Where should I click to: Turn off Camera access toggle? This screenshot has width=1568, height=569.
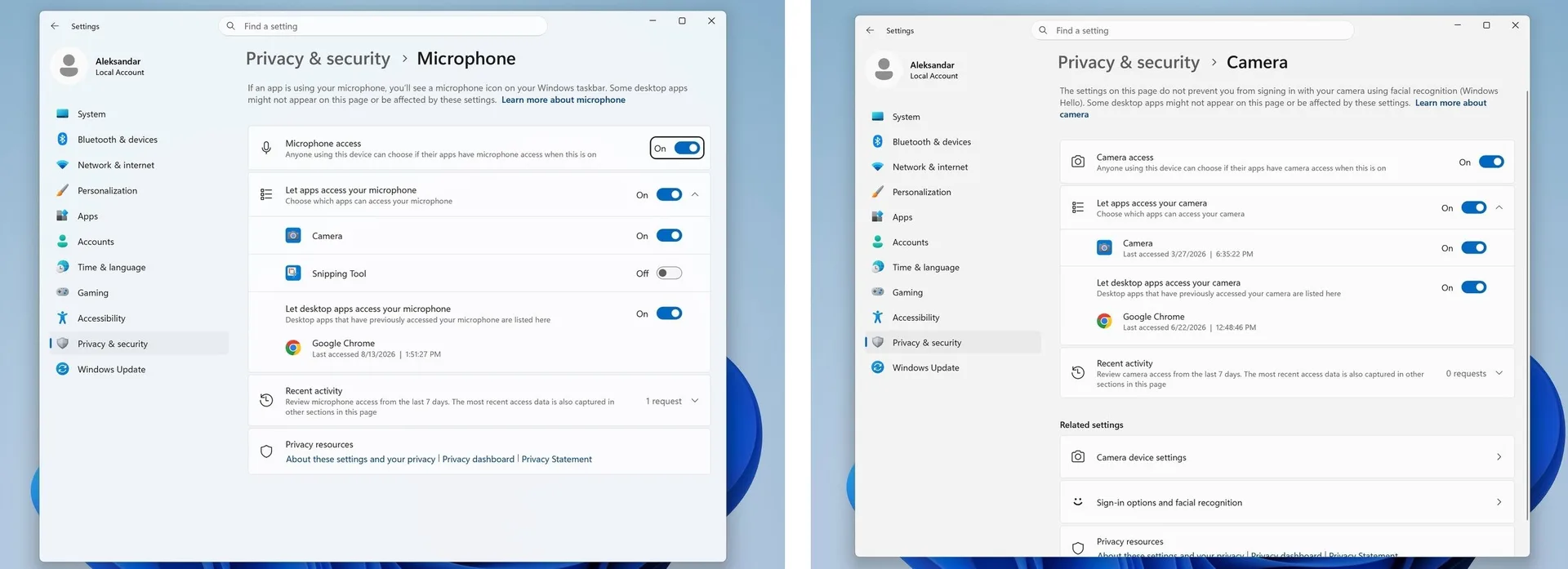1491,162
